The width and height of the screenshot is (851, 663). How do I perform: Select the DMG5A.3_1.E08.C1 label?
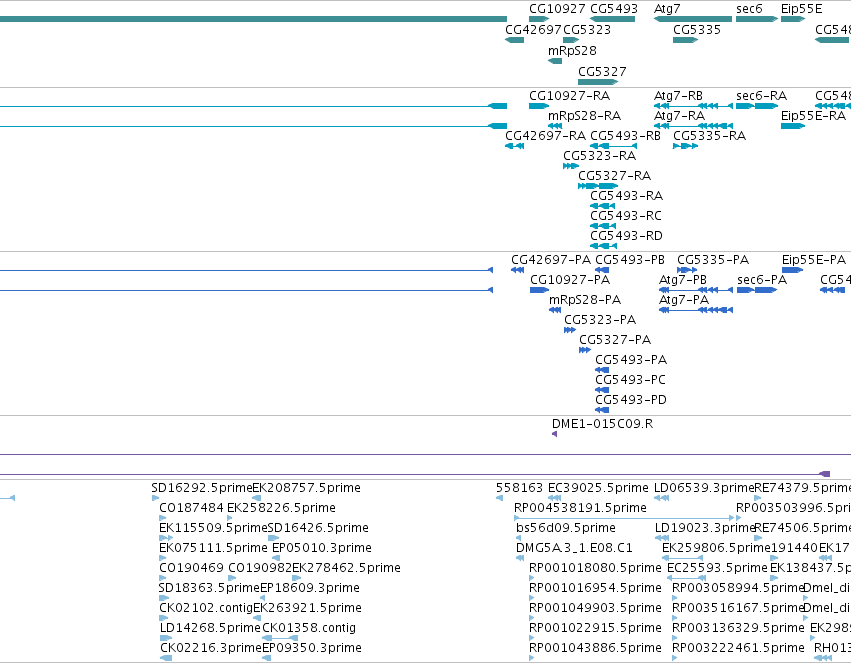[x=574, y=549]
